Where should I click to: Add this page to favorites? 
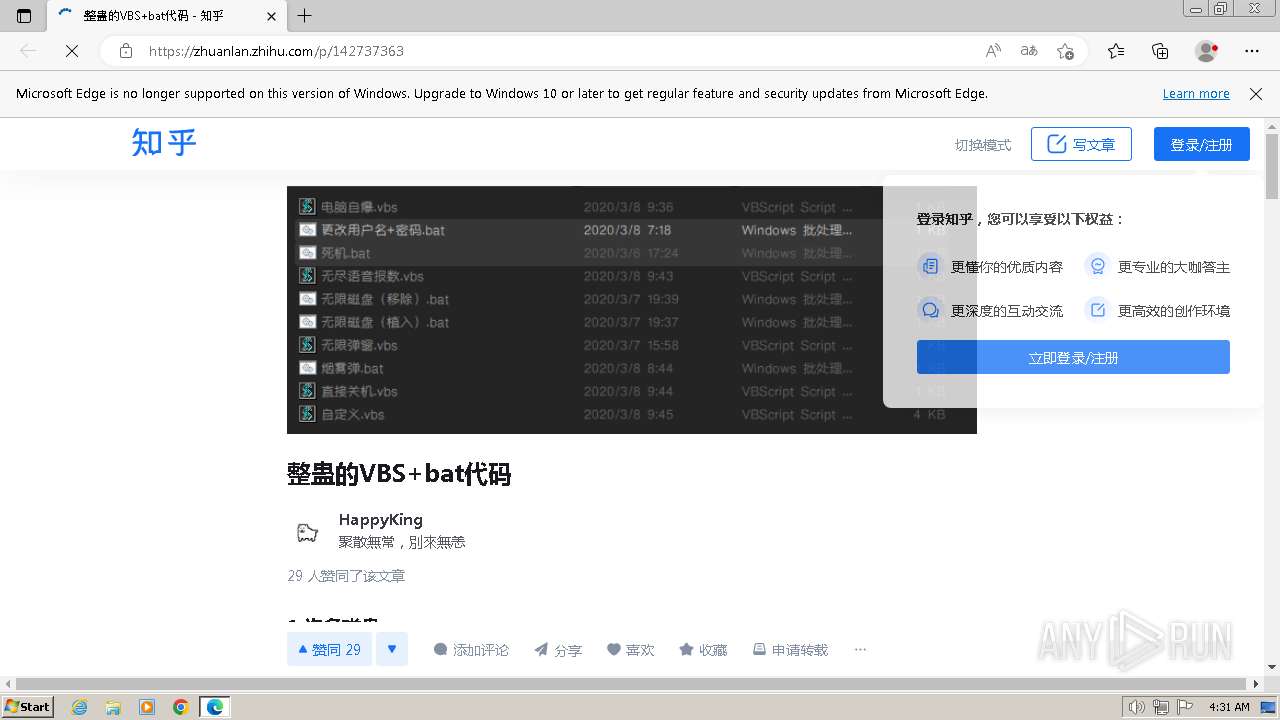point(1065,51)
